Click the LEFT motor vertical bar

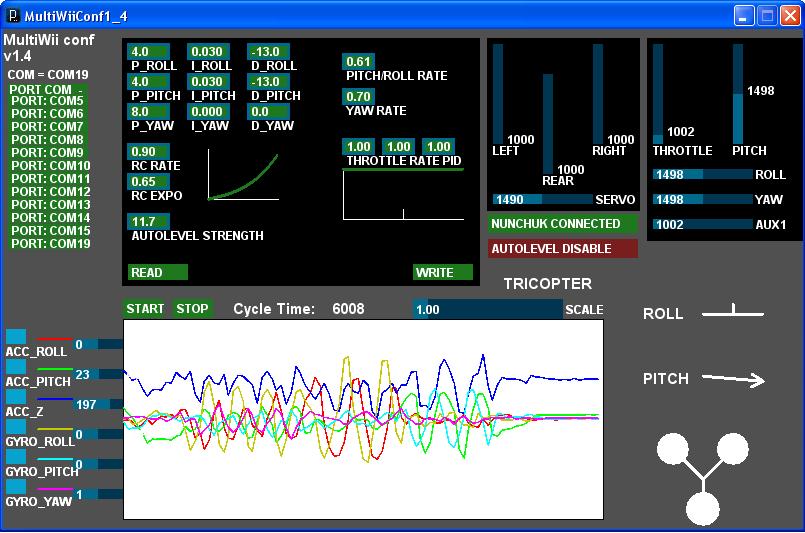[497, 94]
